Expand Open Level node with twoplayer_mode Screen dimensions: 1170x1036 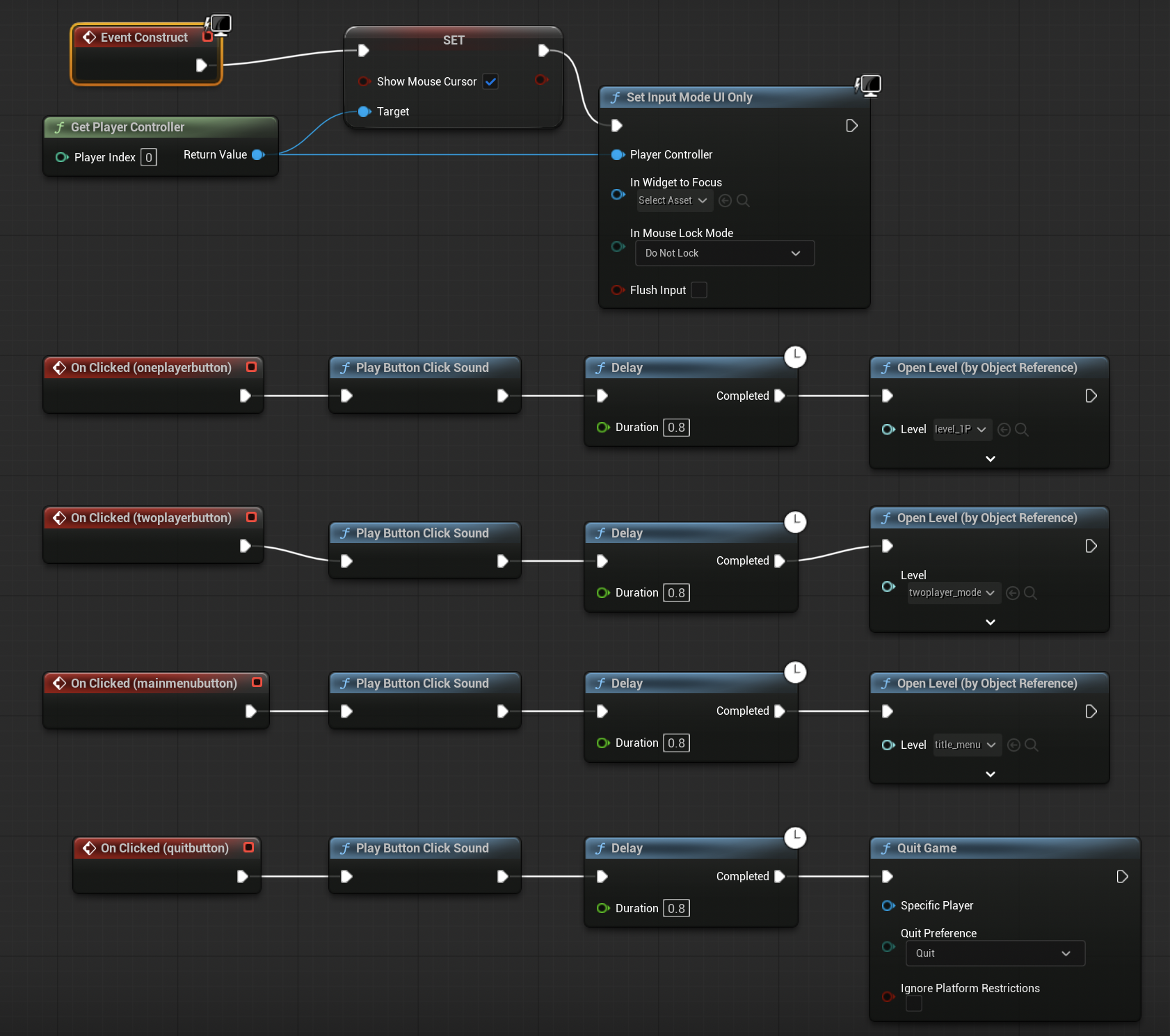[x=991, y=622]
